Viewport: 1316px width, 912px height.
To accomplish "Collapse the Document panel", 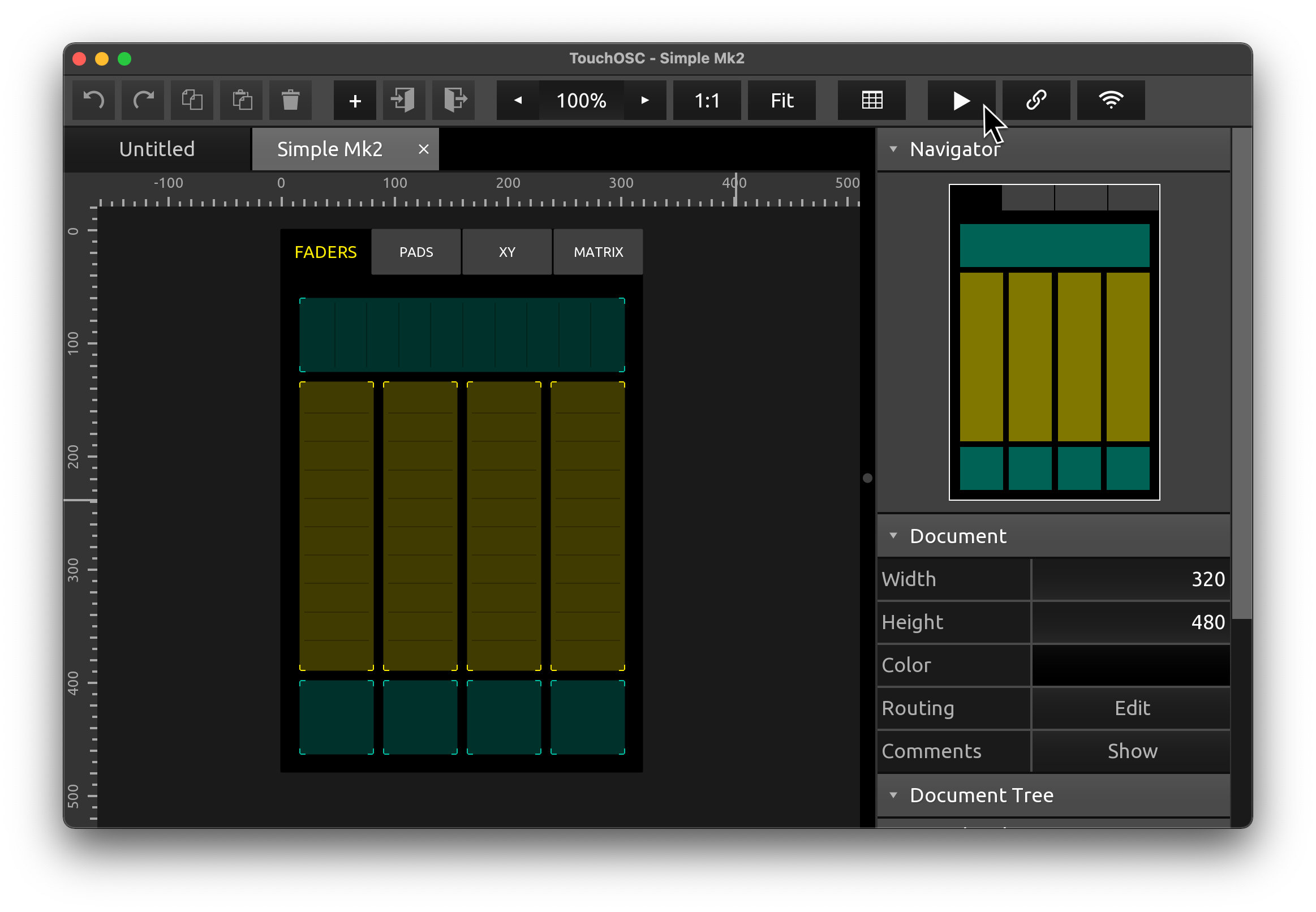I will tap(893, 536).
